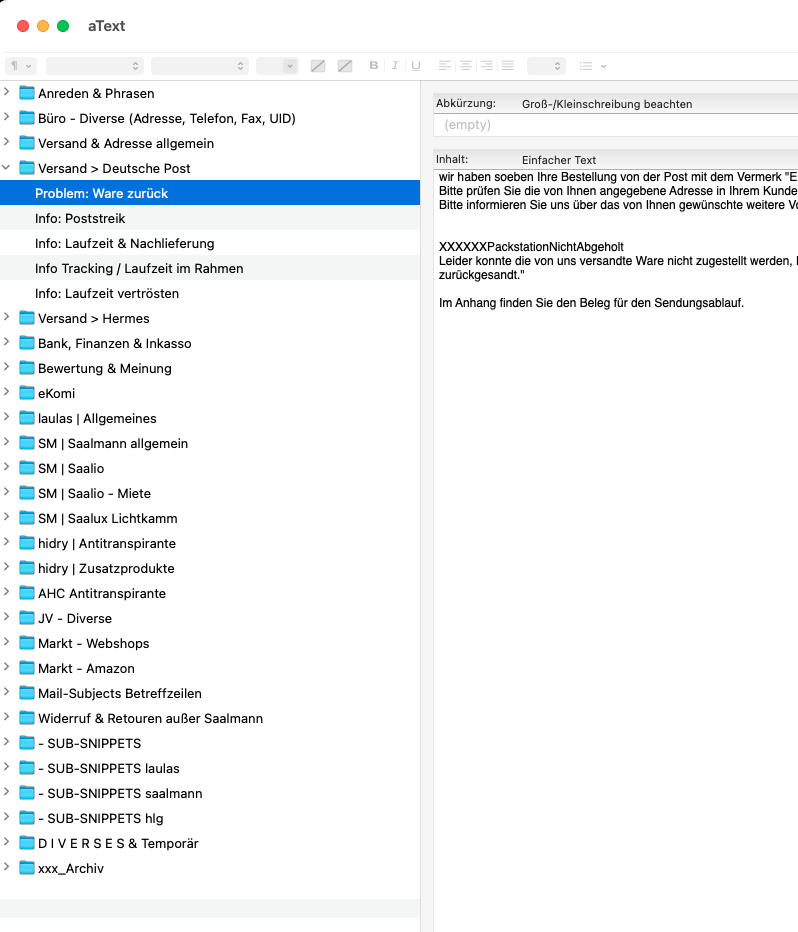The width and height of the screenshot is (798, 932).
Task: Select Info Tracking / Laufzeit im Rahmen
Action: tap(139, 268)
